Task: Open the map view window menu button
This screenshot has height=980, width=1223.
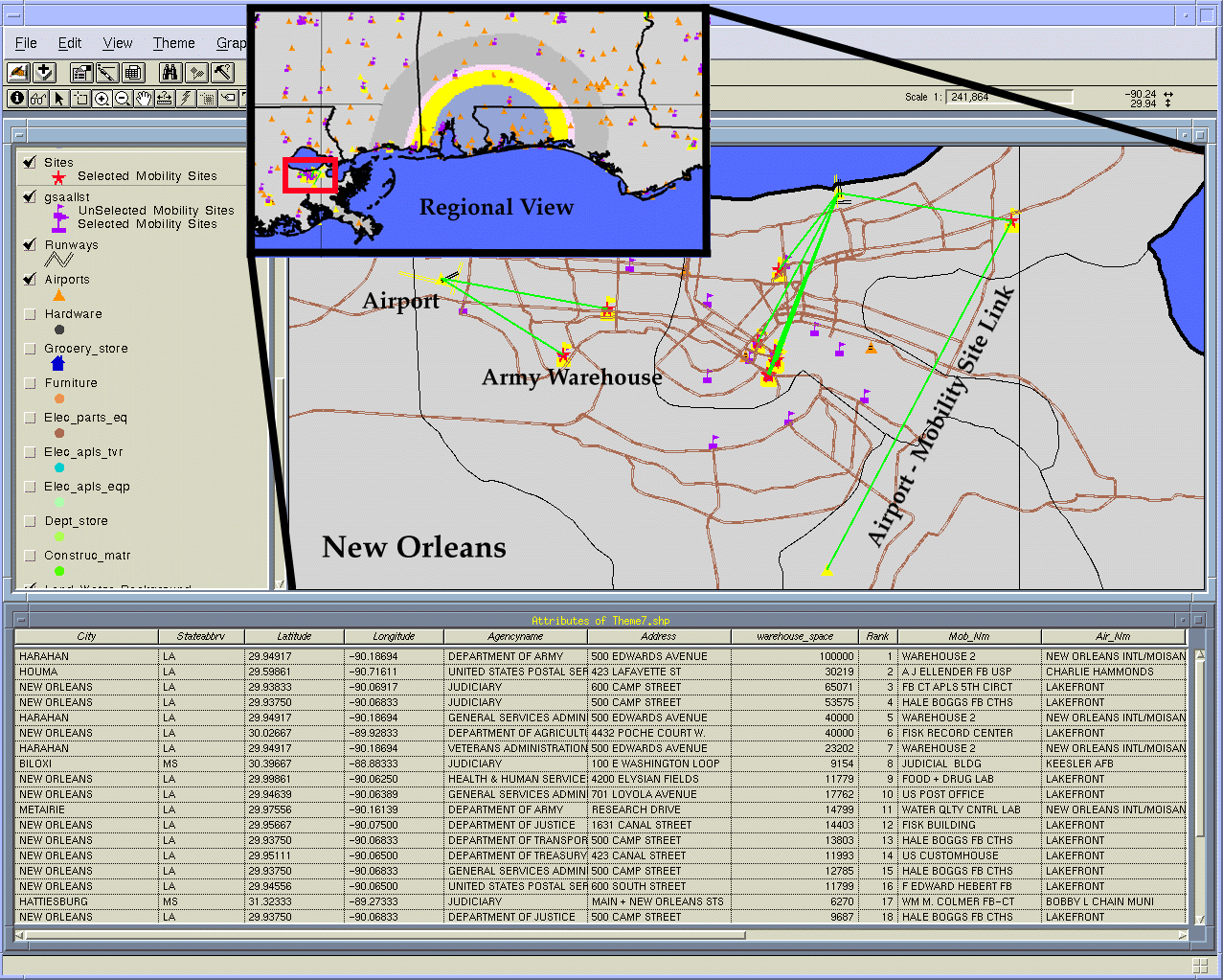Action: click(x=20, y=135)
